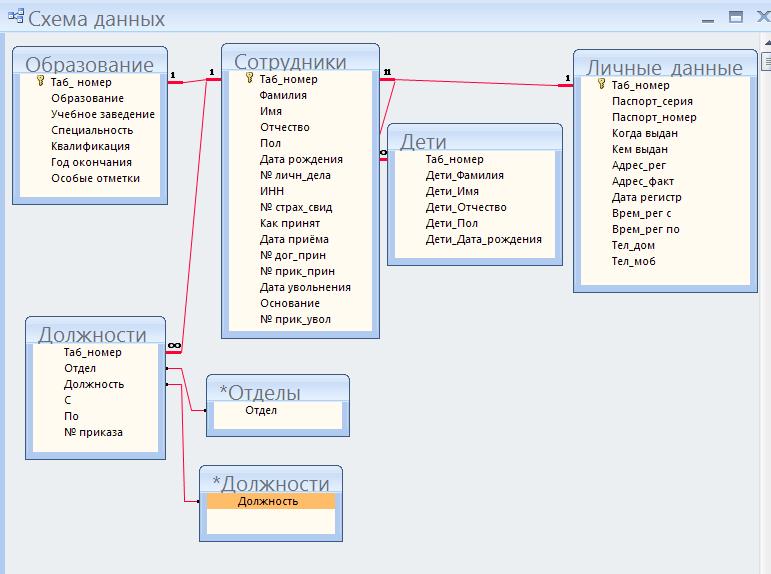Image resolution: width=771 pixels, height=574 pixels.
Task: Select the ИНН field
Action: tap(300, 191)
